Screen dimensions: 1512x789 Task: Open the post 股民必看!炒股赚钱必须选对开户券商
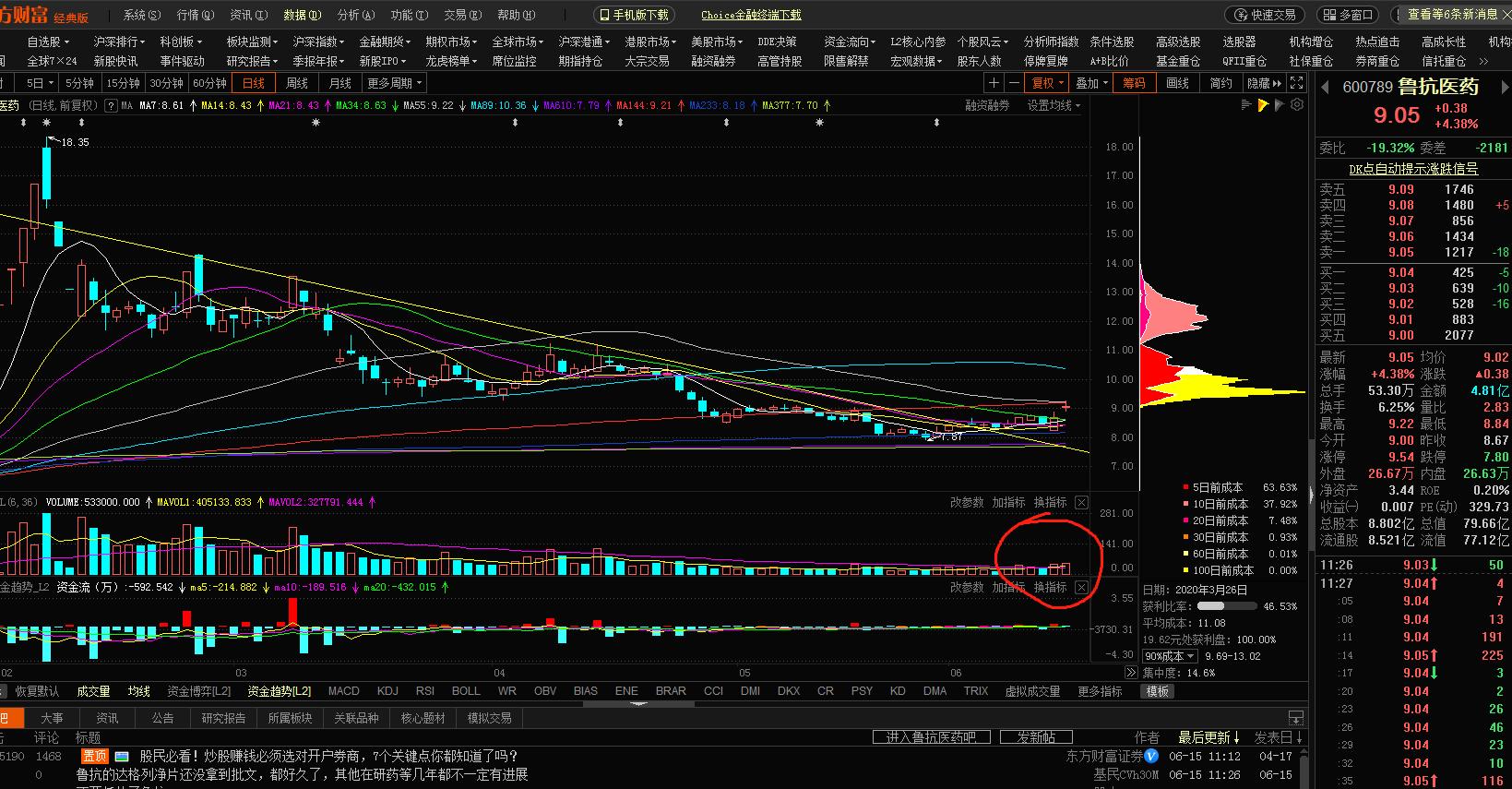pos(328,756)
